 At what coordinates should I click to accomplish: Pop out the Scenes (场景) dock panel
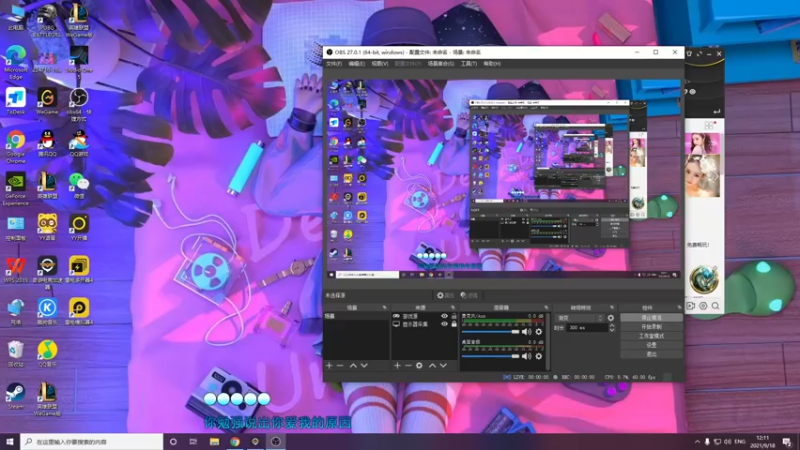384,308
